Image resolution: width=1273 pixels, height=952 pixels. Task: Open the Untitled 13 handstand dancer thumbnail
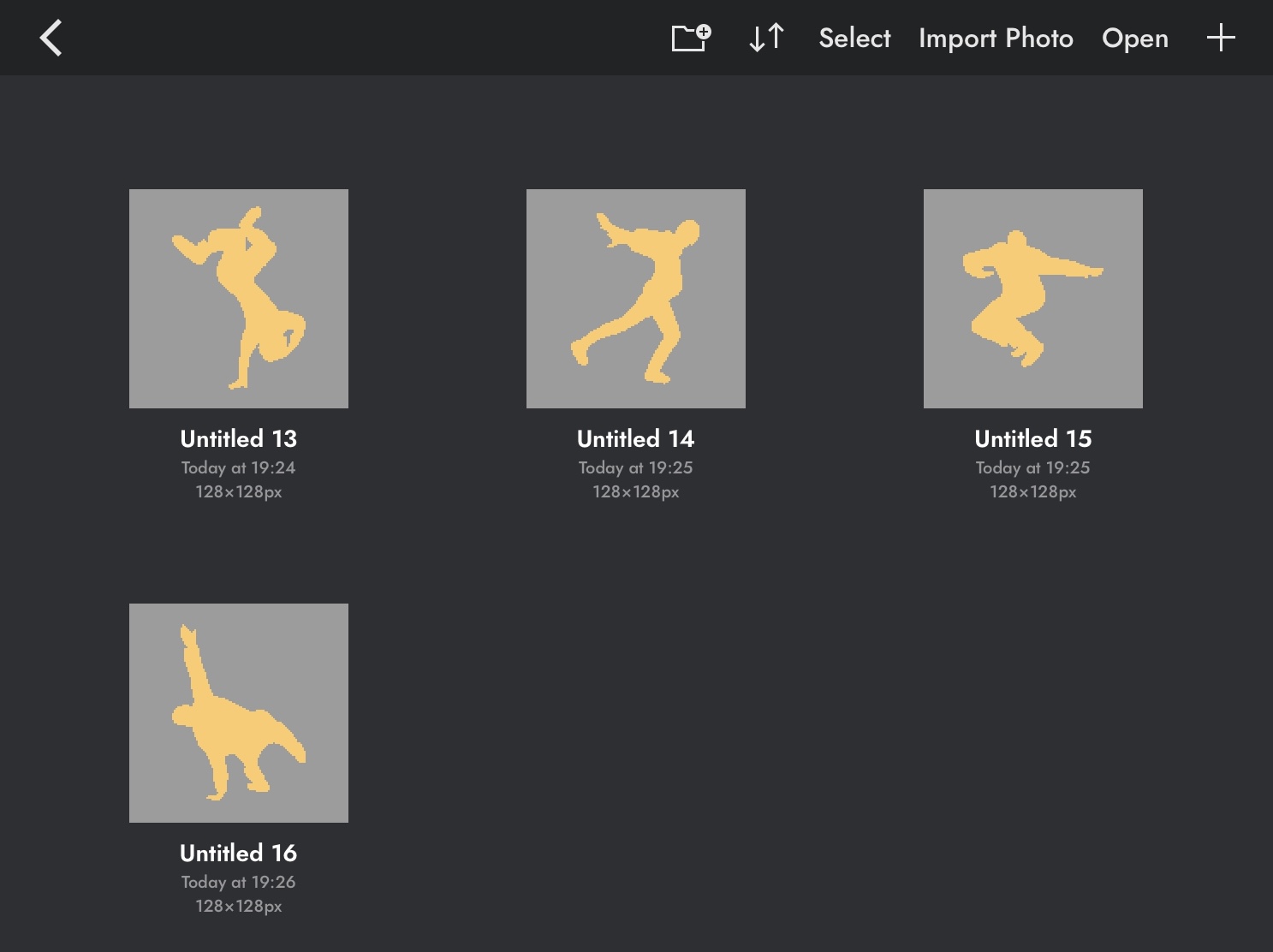click(239, 299)
